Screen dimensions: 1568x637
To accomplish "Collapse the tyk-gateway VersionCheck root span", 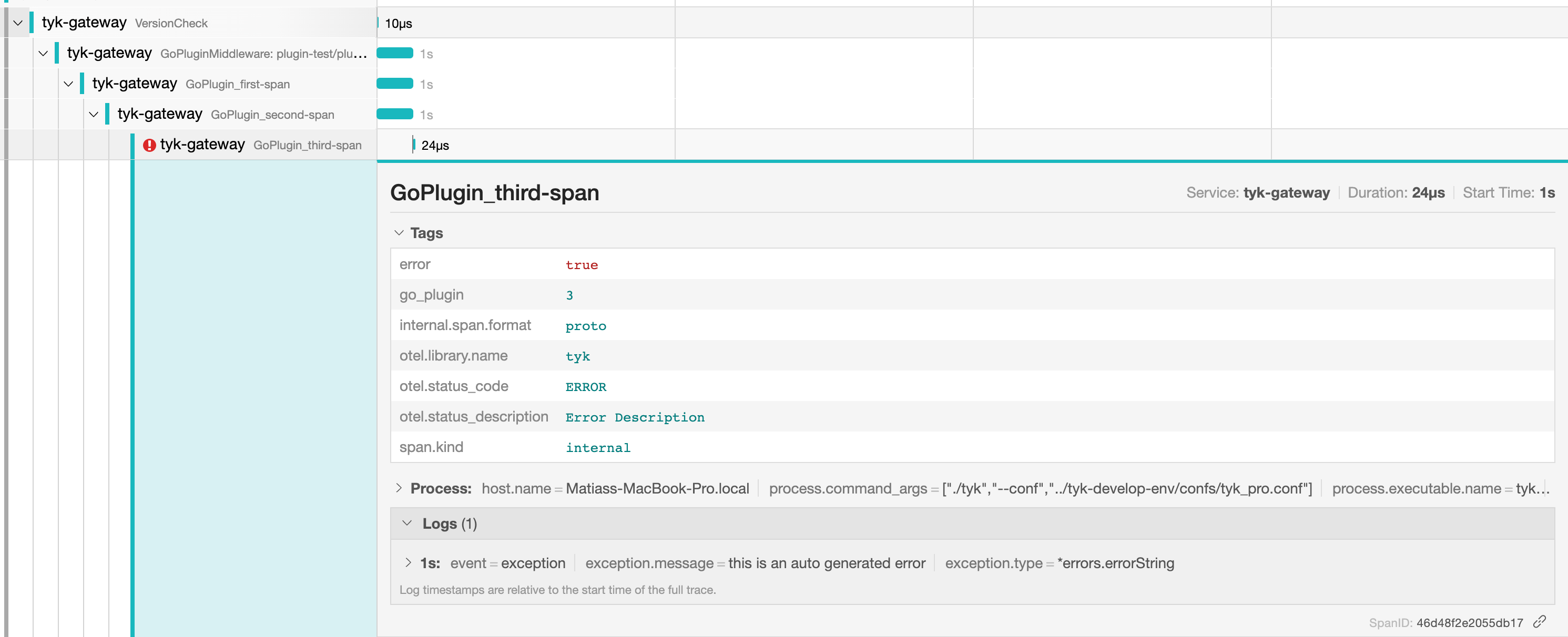I will coord(18,23).
